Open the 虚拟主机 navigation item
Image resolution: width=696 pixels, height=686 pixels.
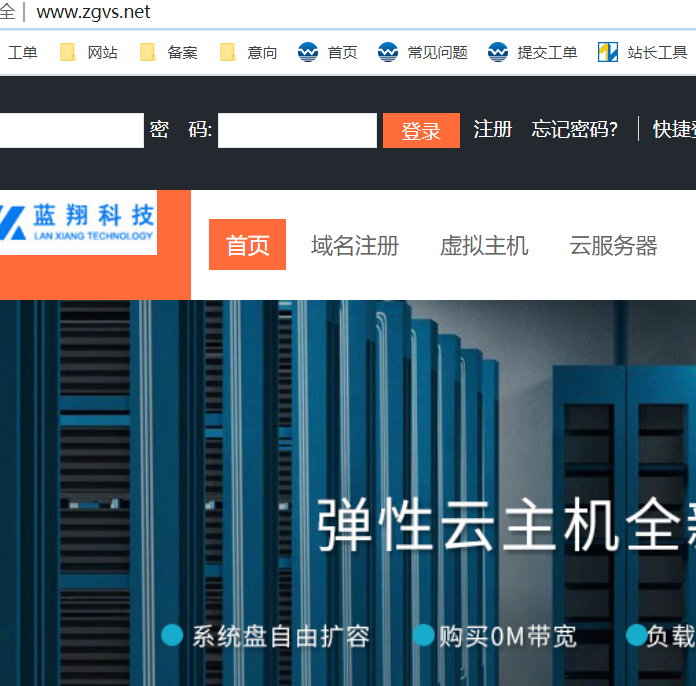pyautogui.click(x=484, y=246)
